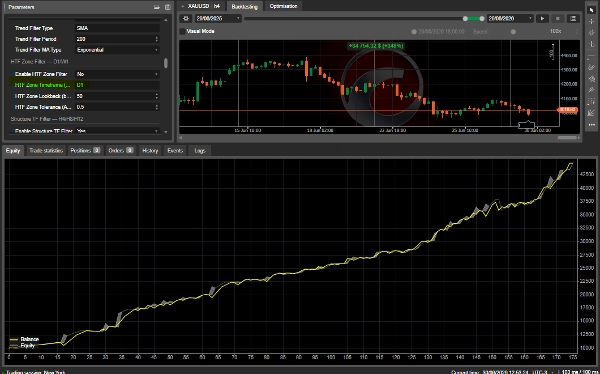Viewport: 600px width, 374px height.
Task: Open the Trade statistics tab
Action: tap(46, 150)
